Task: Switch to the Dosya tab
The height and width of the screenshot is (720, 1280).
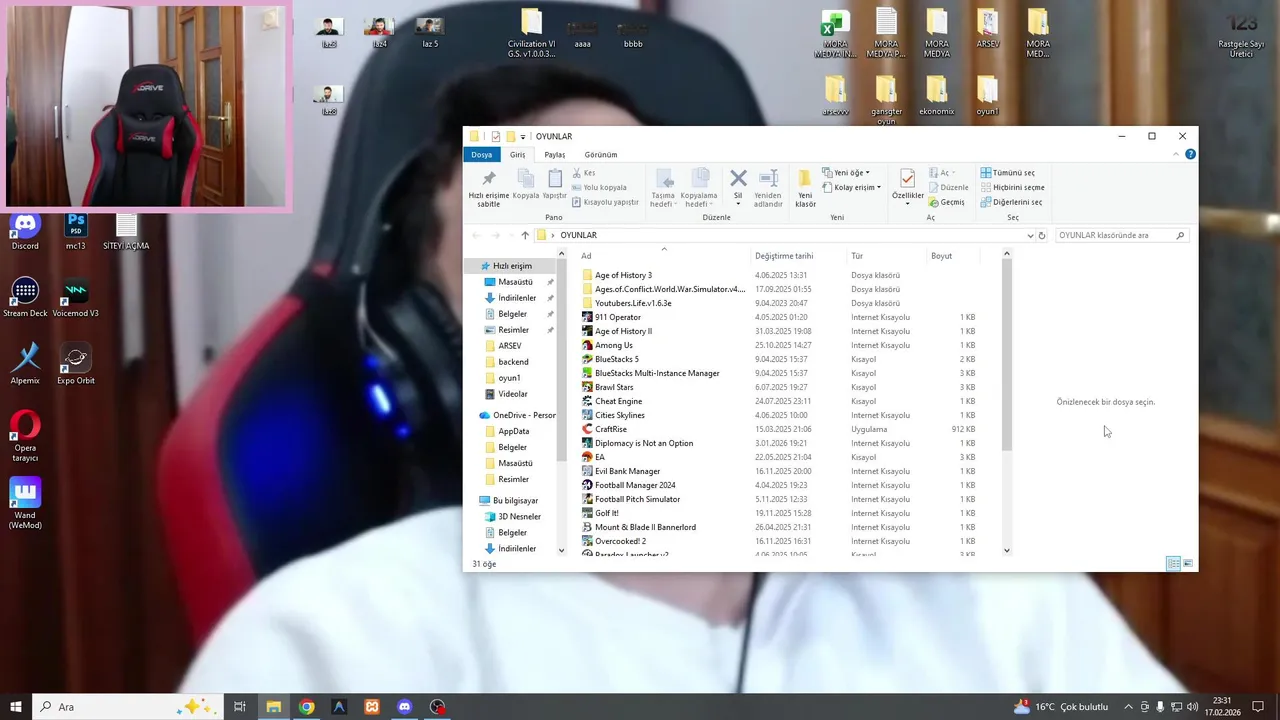Action: (482, 155)
